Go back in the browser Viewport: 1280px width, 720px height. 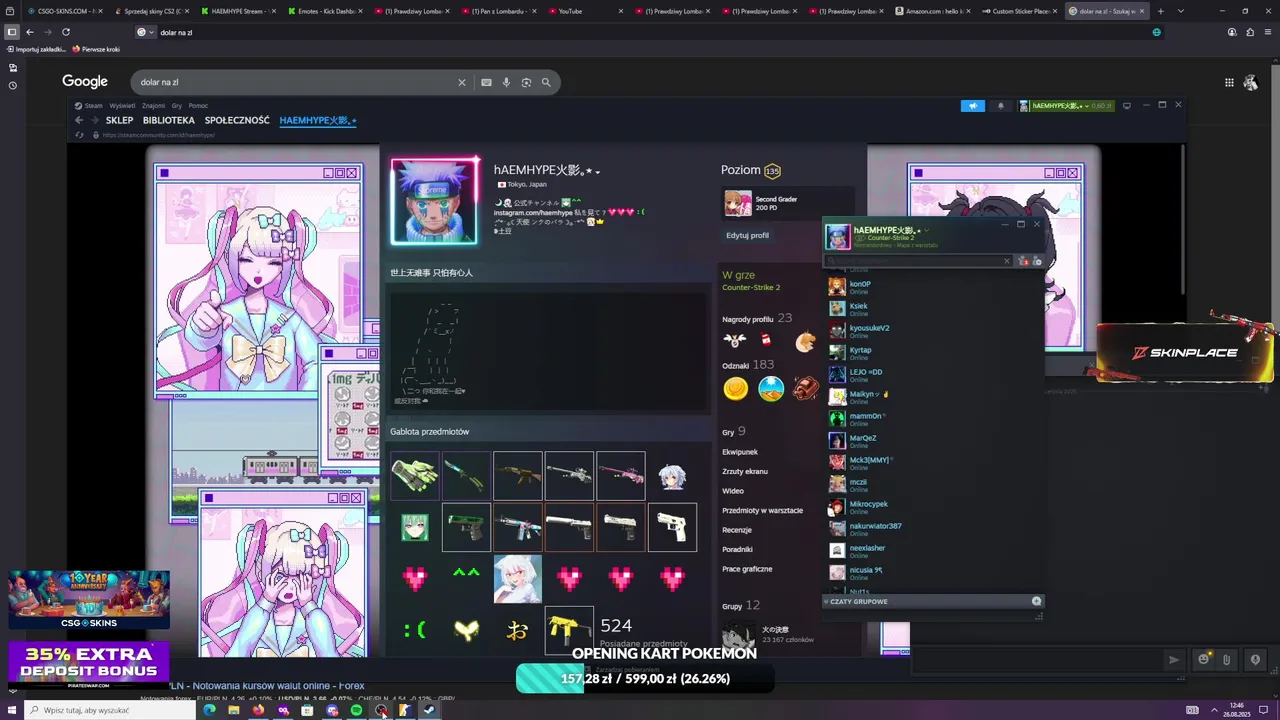[30, 32]
